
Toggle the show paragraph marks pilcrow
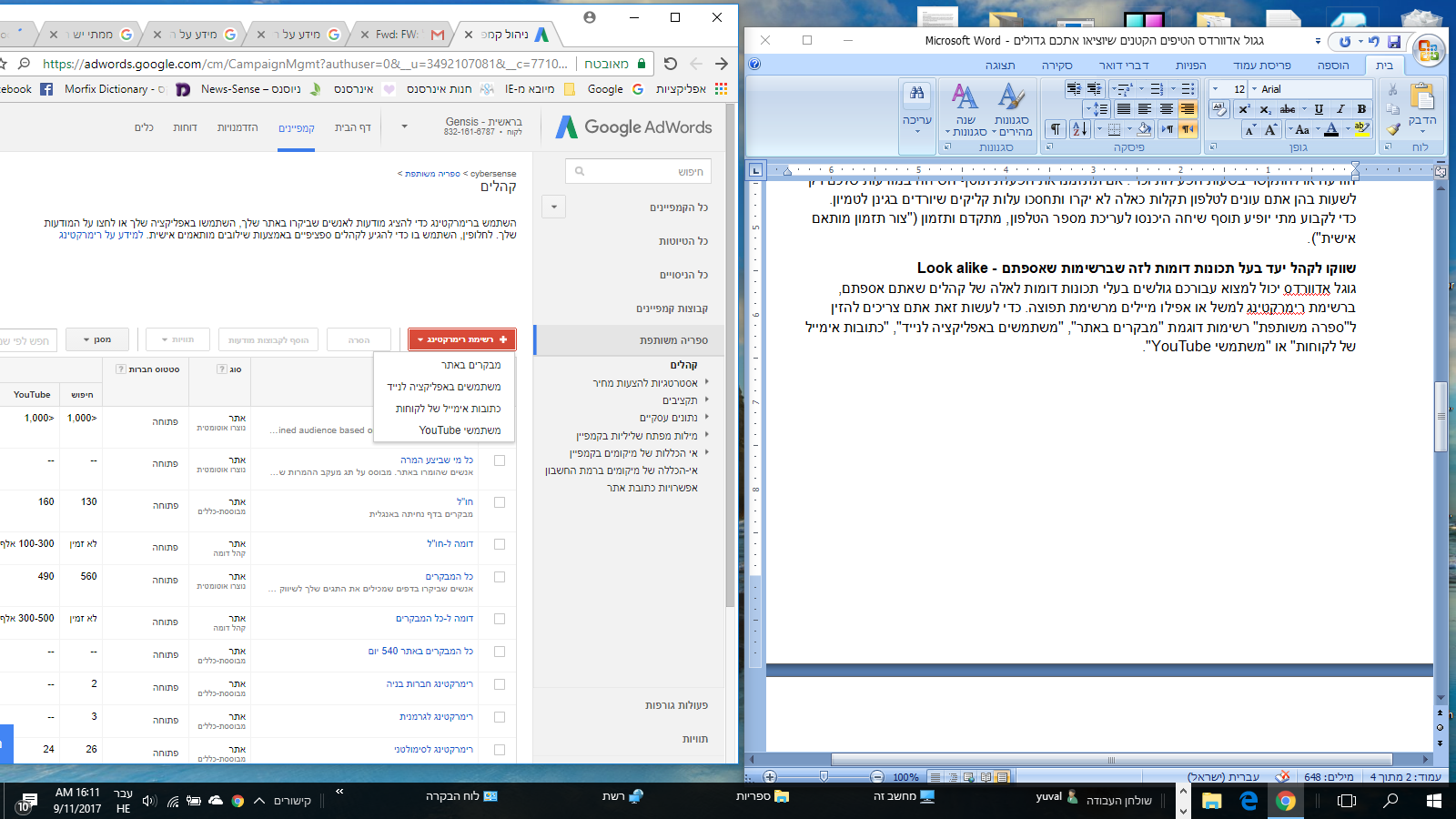pos(1055,129)
